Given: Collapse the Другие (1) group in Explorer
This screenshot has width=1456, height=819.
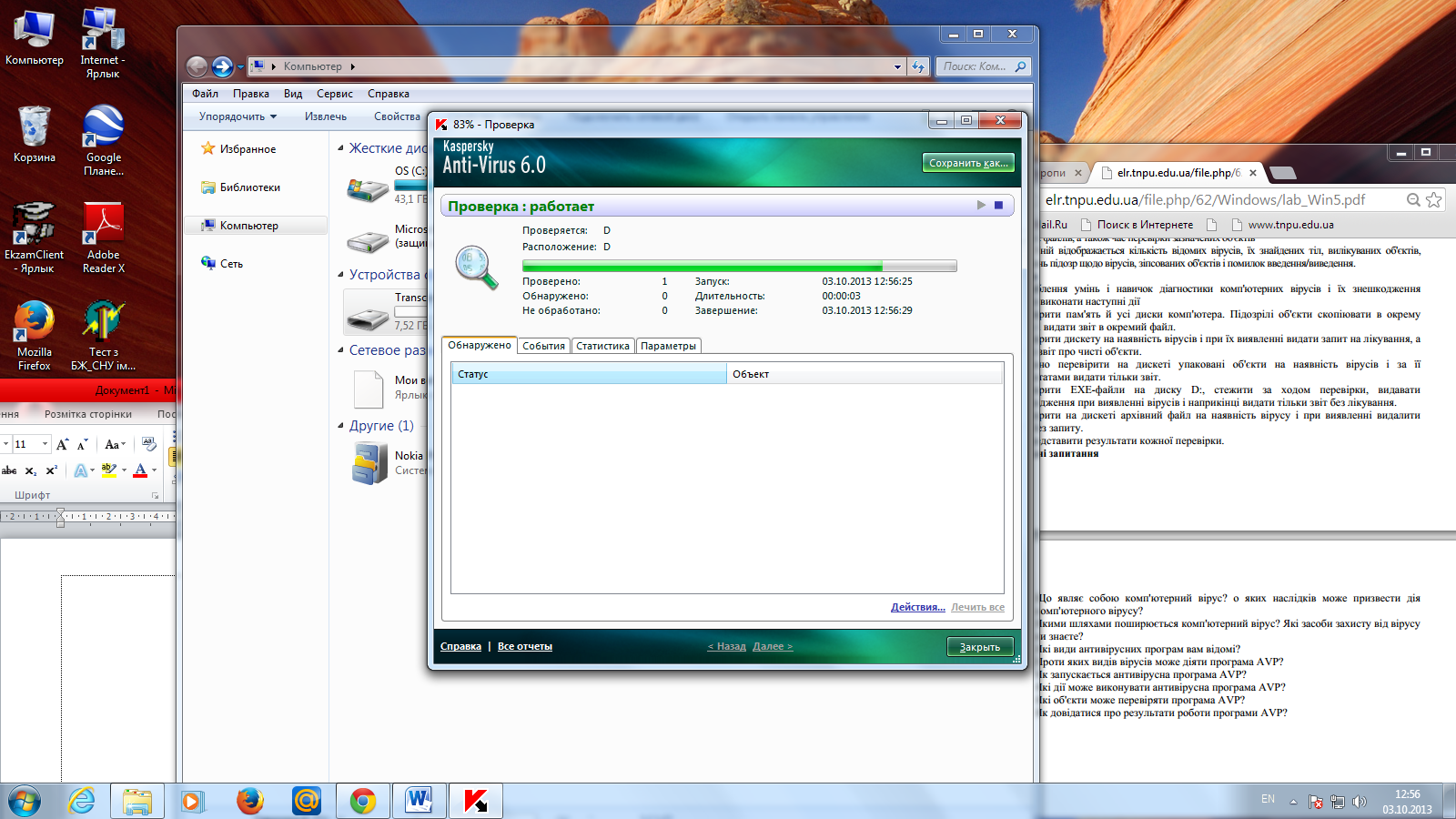Looking at the screenshot, I should click(x=341, y=425).
